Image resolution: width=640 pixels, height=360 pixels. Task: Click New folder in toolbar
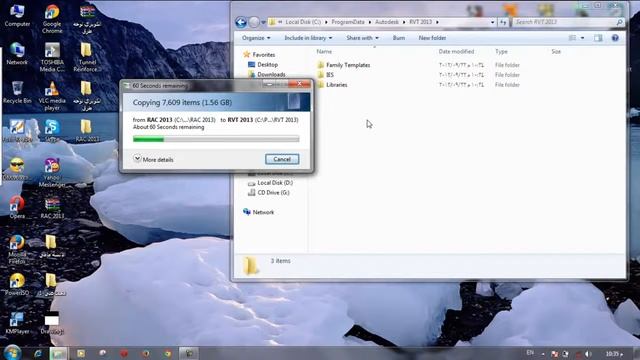(432, 38)
